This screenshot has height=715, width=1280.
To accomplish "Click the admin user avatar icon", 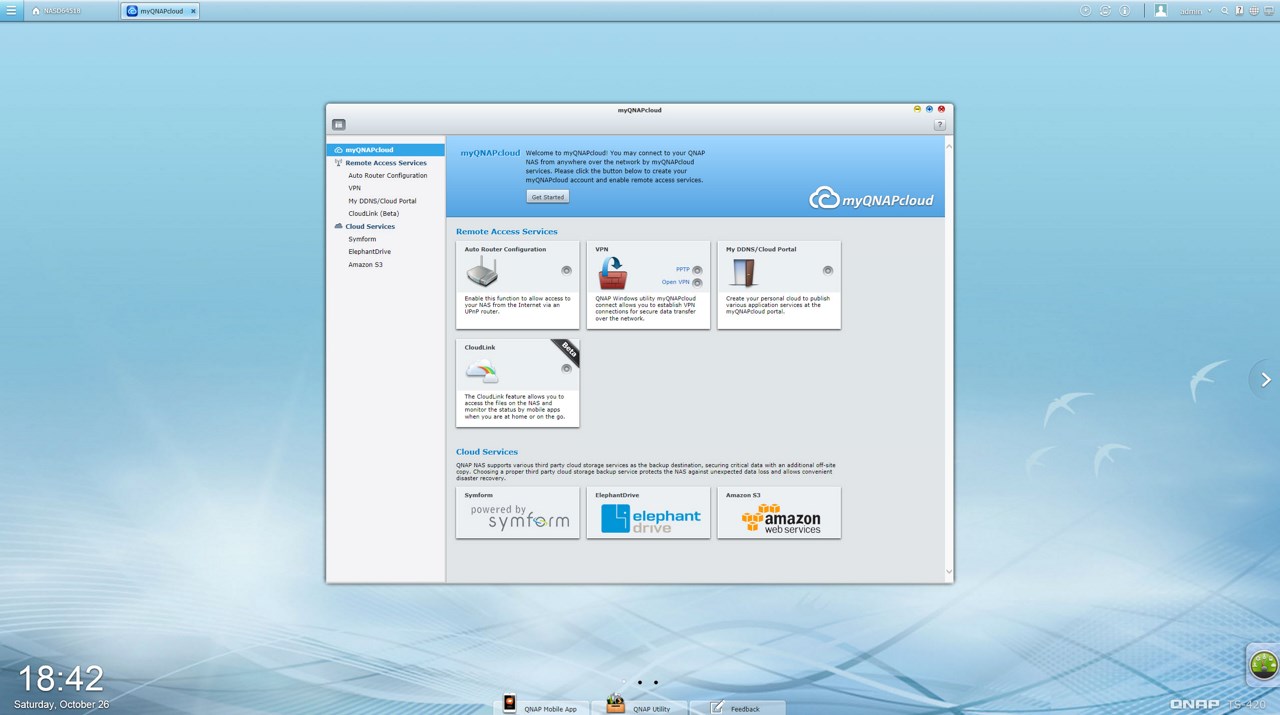I will (1161, 11).
